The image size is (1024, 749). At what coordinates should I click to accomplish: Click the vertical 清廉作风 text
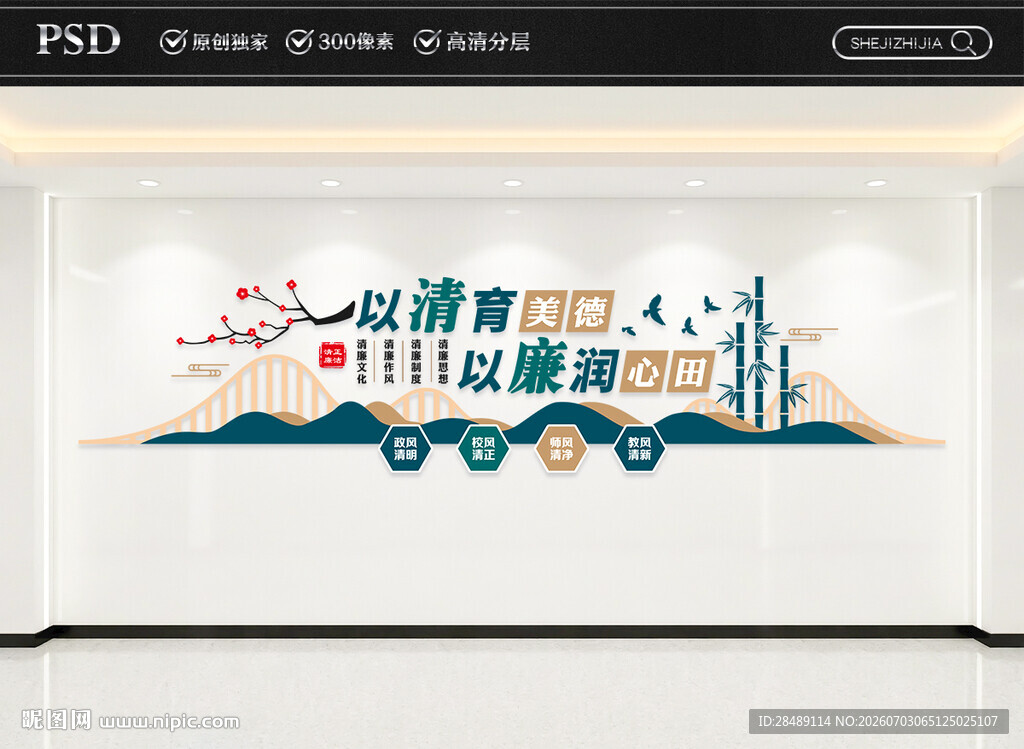(x=389, y=360)
